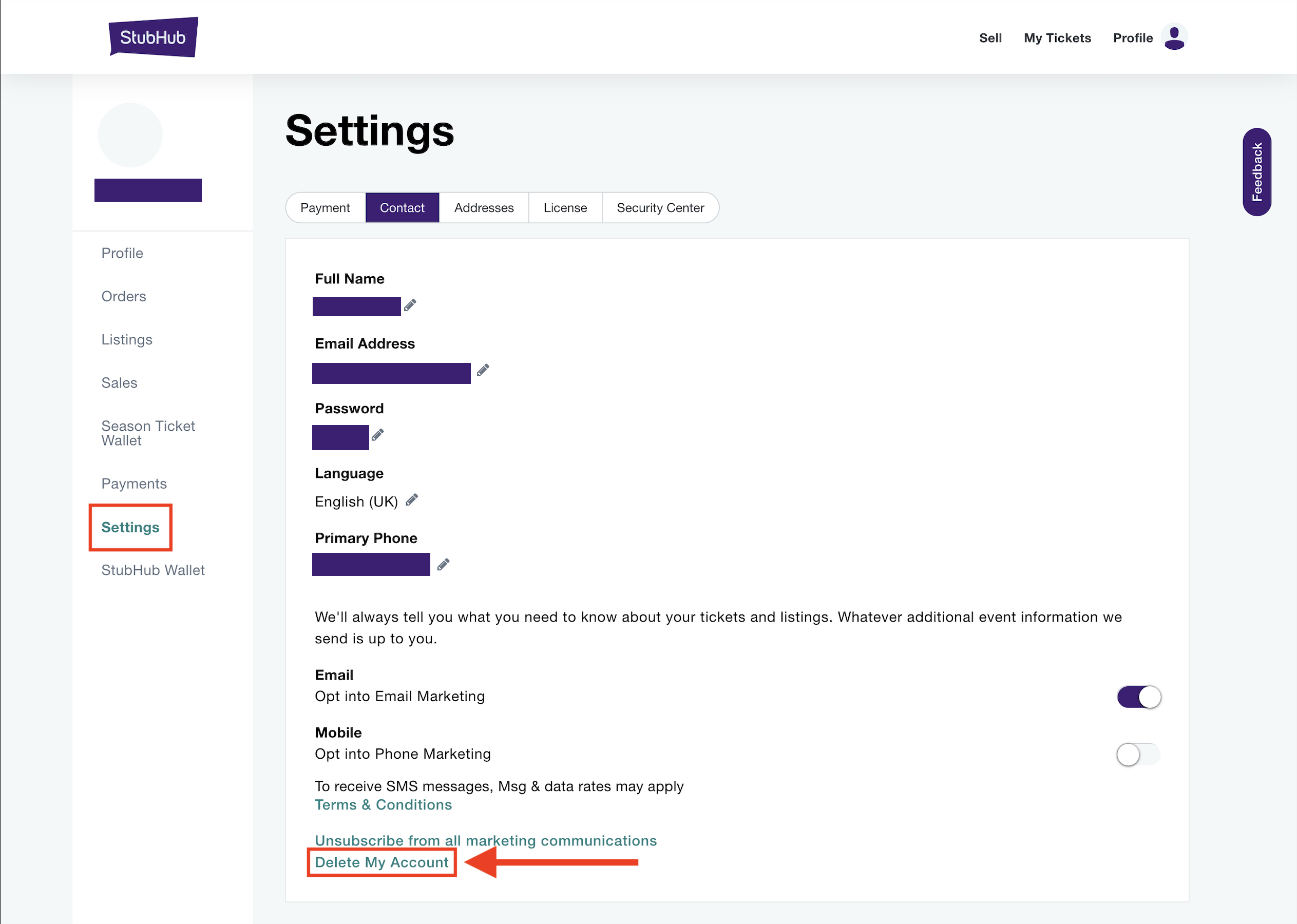Click the Delete My Account link

[x=382, y=862]
